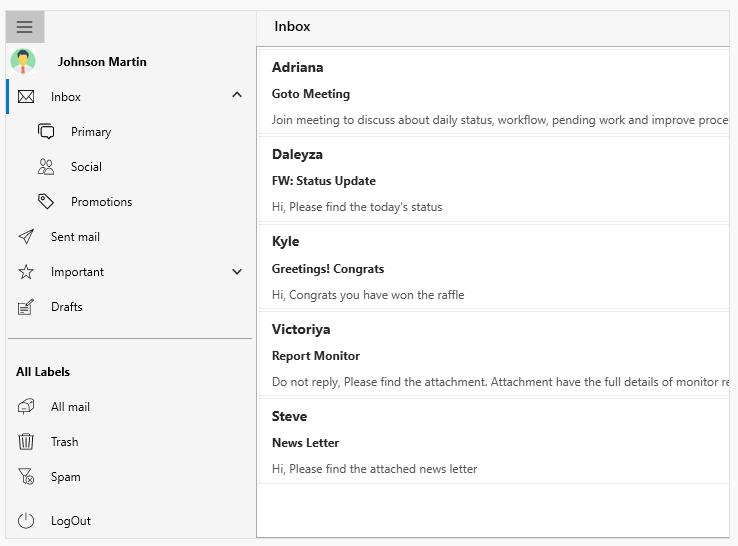Click the Social people icon

46,167
